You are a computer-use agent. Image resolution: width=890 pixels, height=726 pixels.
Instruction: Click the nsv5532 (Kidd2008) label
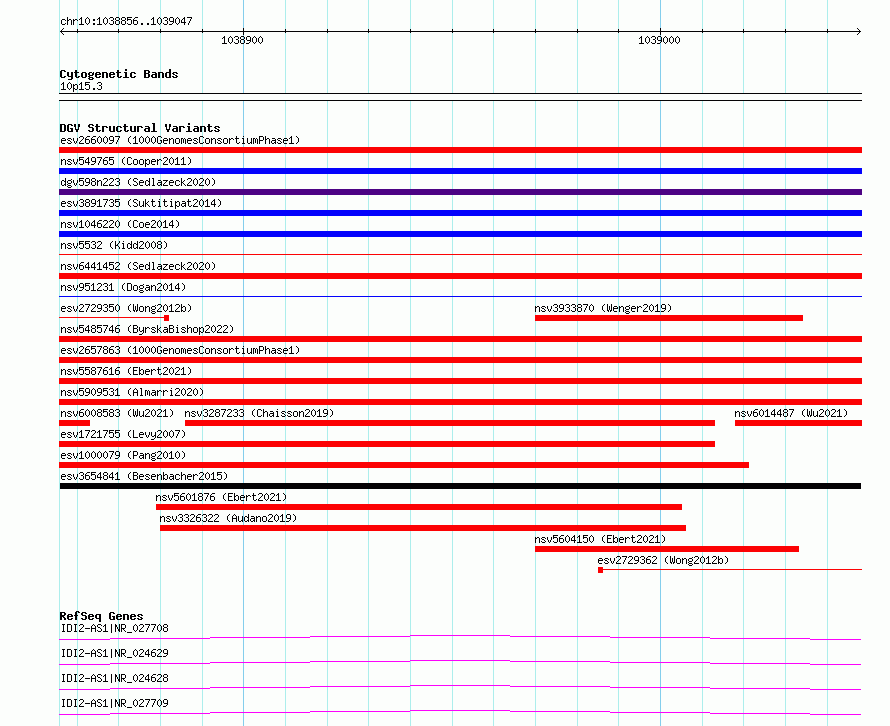click(114, 245)
